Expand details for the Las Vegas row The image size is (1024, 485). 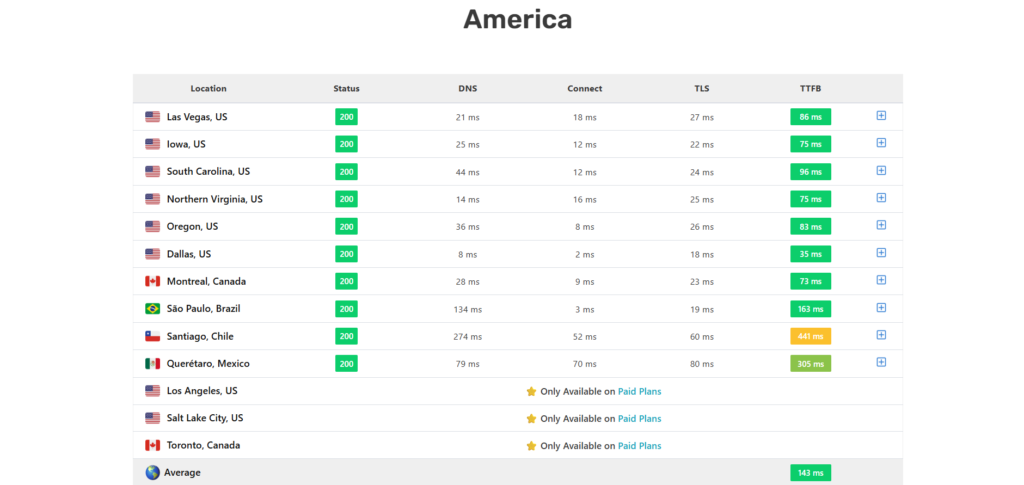coord(881,116)
